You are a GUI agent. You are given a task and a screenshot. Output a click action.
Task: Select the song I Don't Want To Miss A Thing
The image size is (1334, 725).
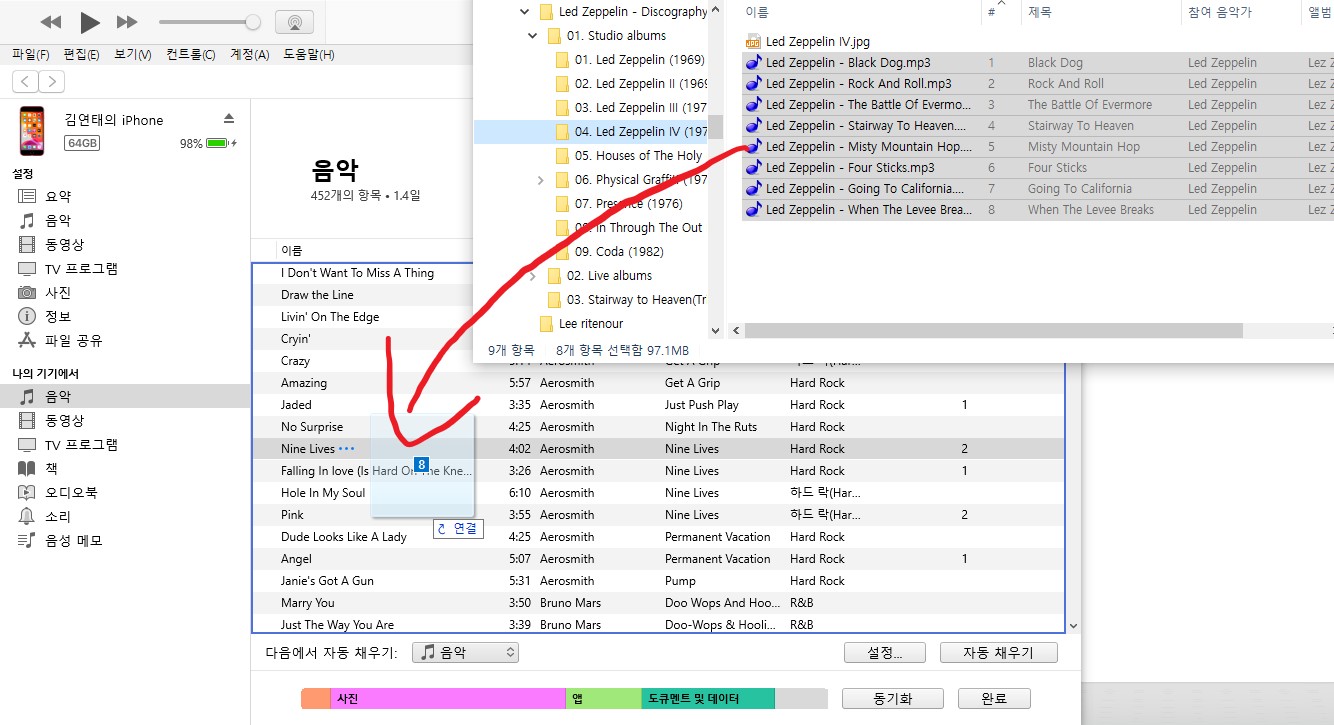pos(357,273)
